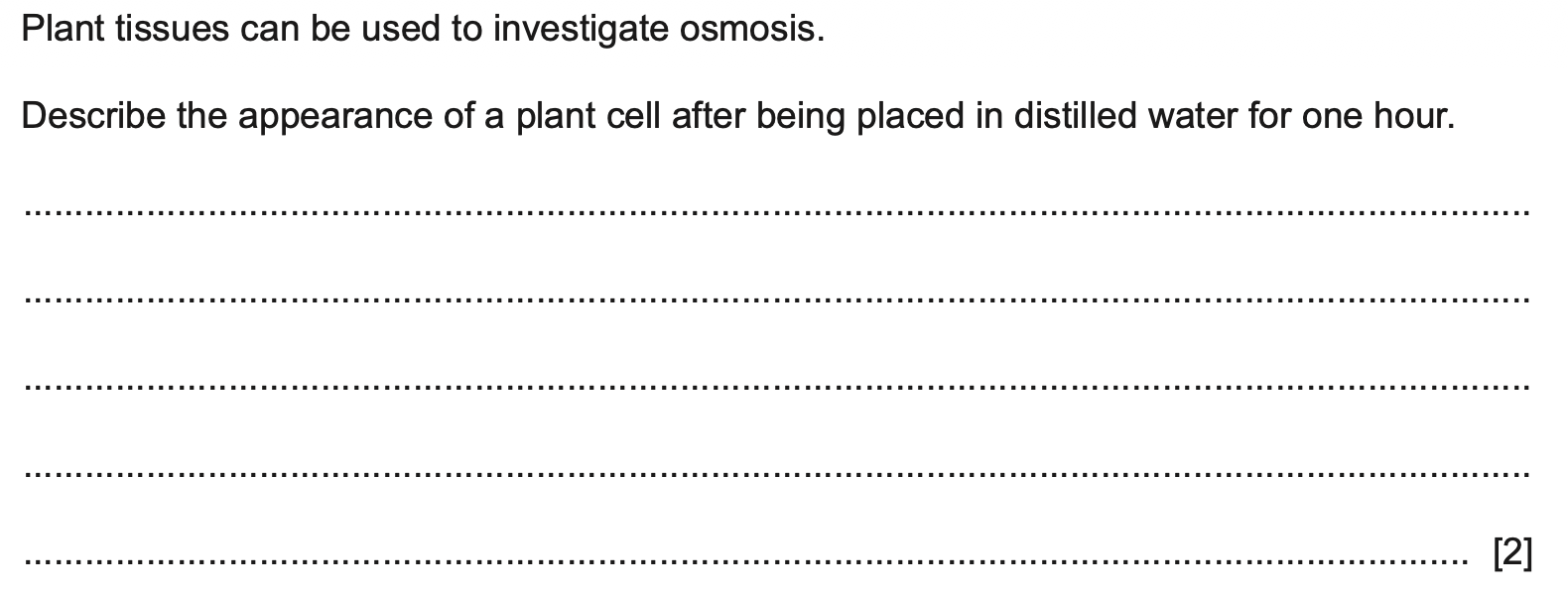
Task: Click the last answer line beside [2]
Action: click(x=744, y=560)
